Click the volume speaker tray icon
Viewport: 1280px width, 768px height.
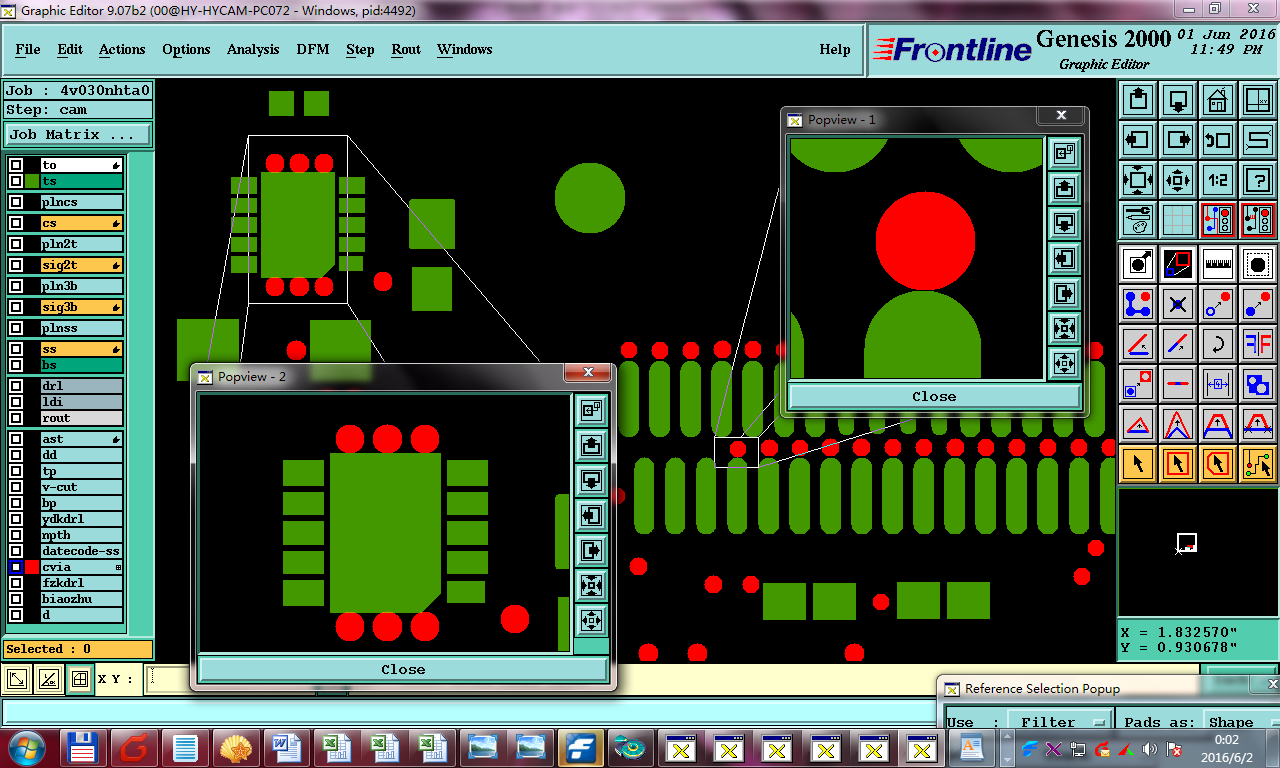click(1150, 748)
